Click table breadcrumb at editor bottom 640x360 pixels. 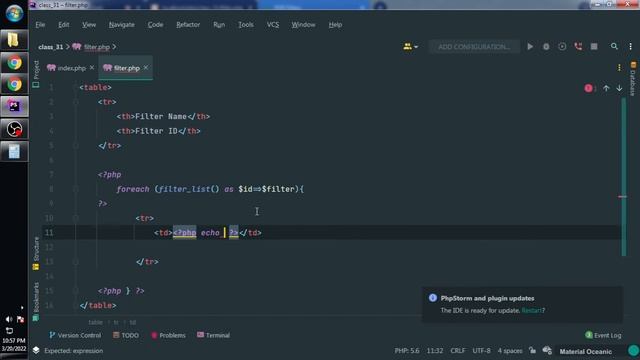click(96, 322)
